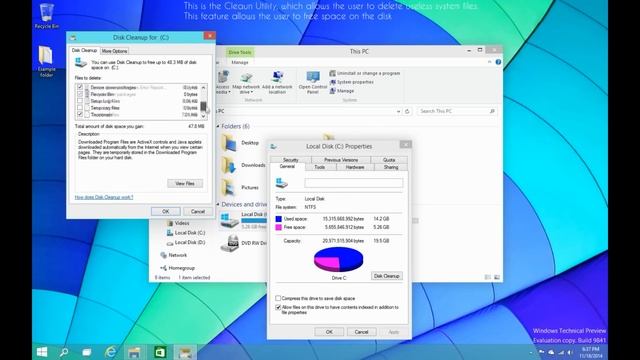Check the Setup Log Files checkbox
This screenshot has height=360, width=640.
pyautogui.click(x=80, y=101)
